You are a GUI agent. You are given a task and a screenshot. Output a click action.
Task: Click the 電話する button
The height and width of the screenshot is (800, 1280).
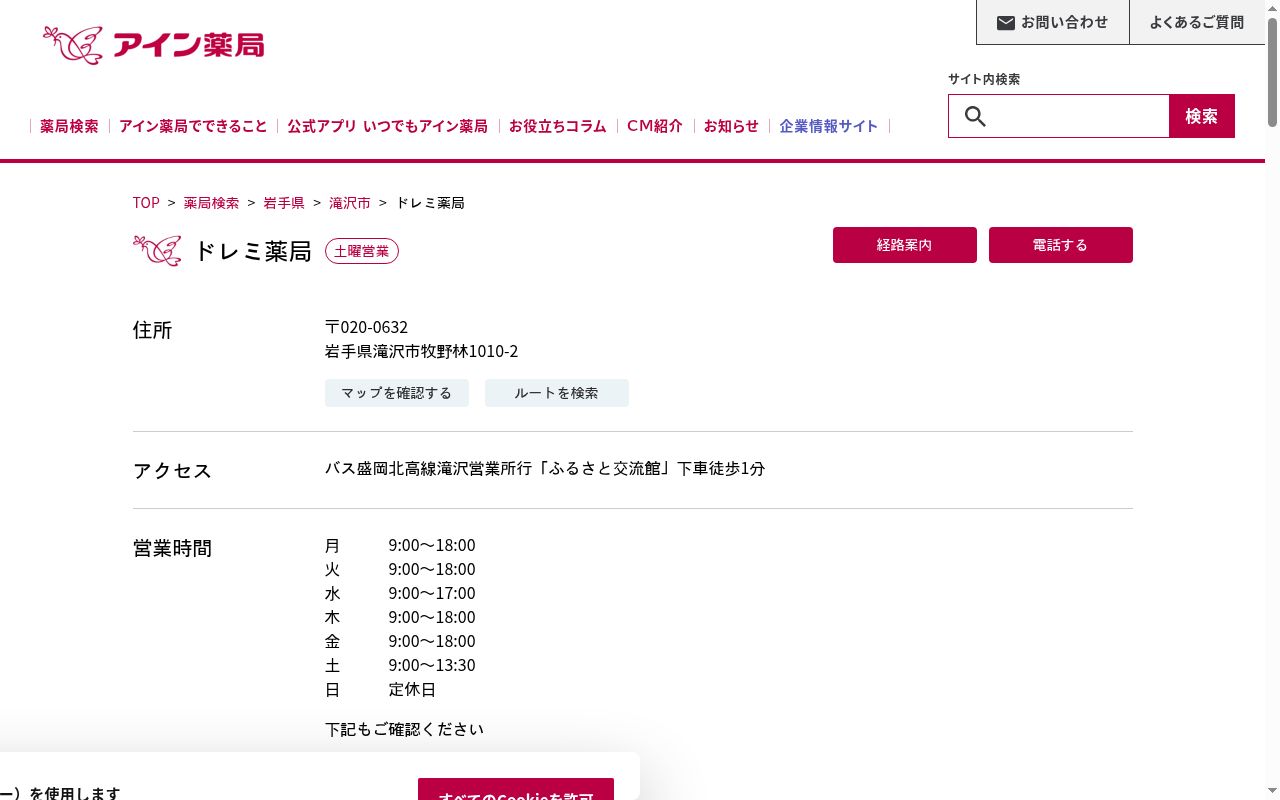1061,245
